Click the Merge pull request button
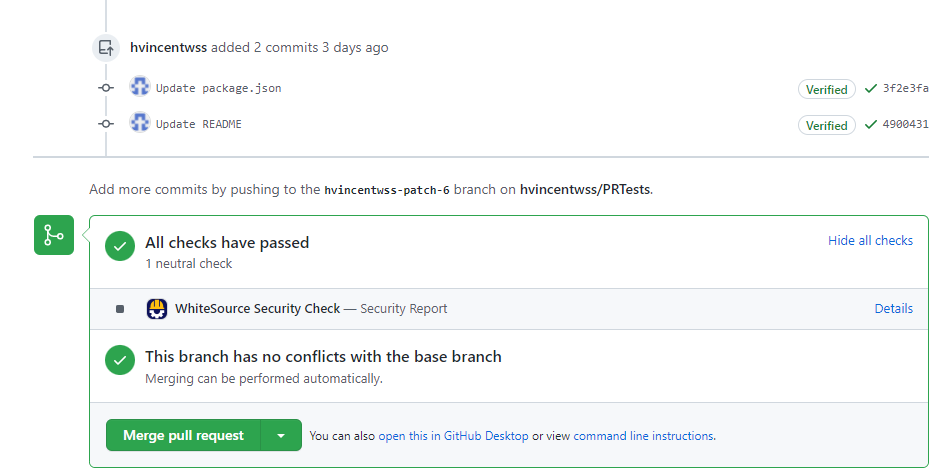943x476 pixels. click(183, 436)
